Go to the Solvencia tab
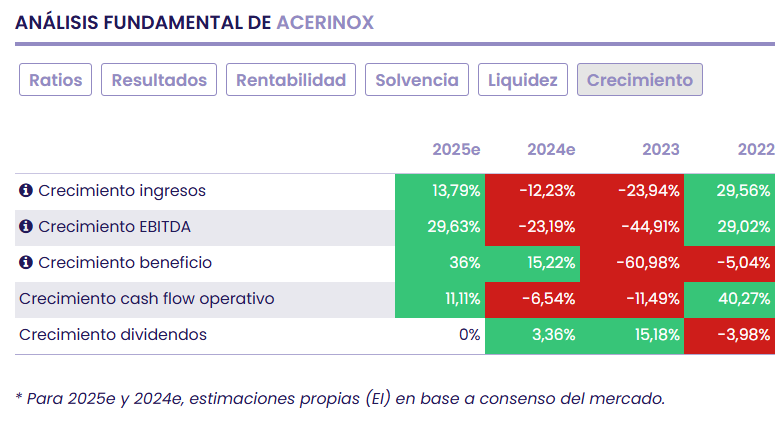The height and width of the screenshot is (422, 783). [417, 80]
